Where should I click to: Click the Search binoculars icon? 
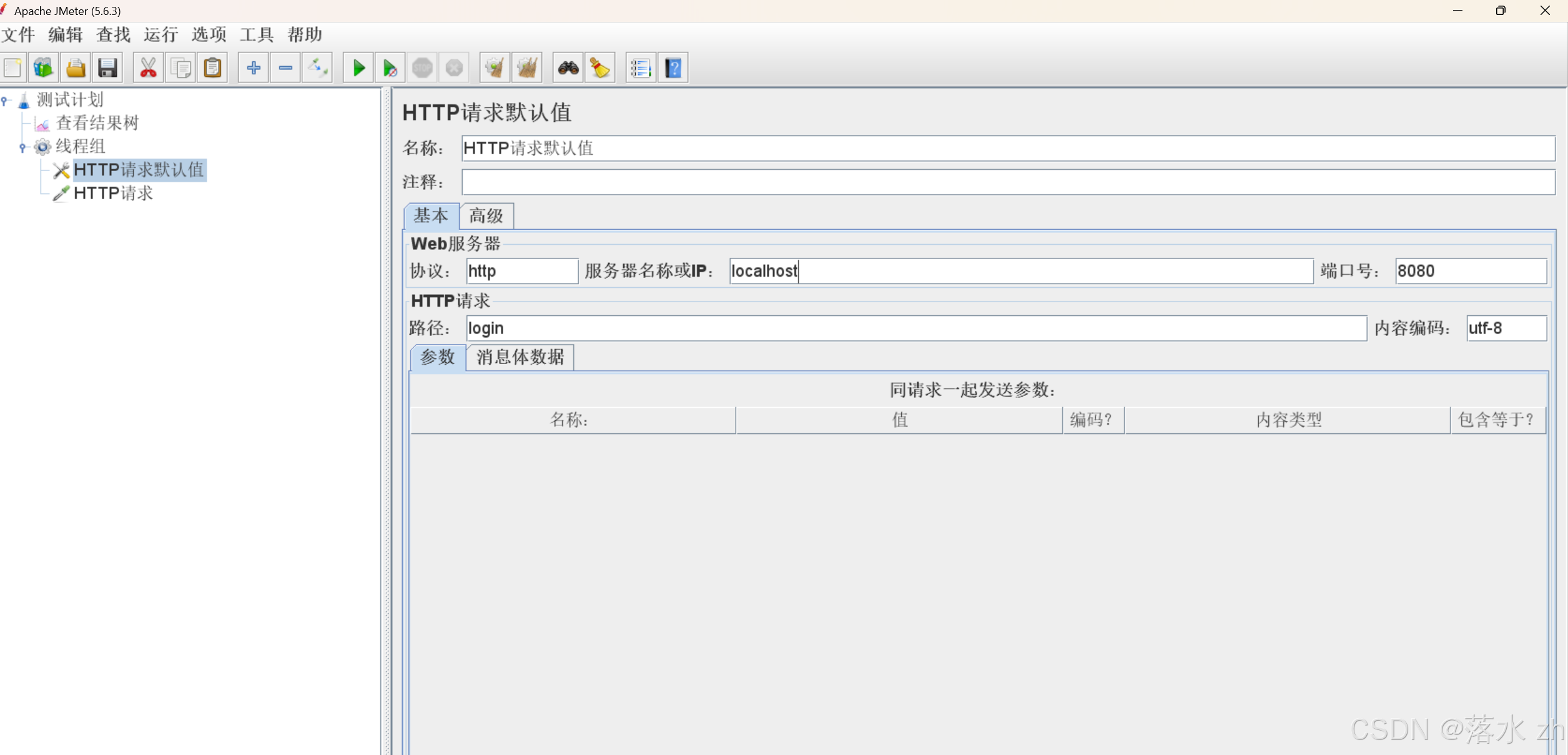coord(568,67)
